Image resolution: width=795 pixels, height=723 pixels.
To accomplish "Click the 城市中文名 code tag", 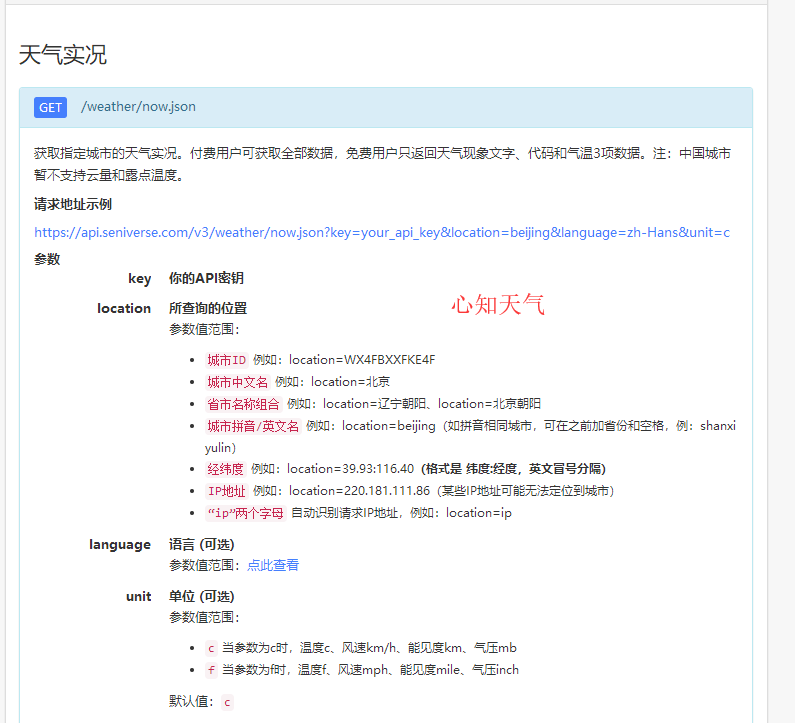I will [238, 382].
